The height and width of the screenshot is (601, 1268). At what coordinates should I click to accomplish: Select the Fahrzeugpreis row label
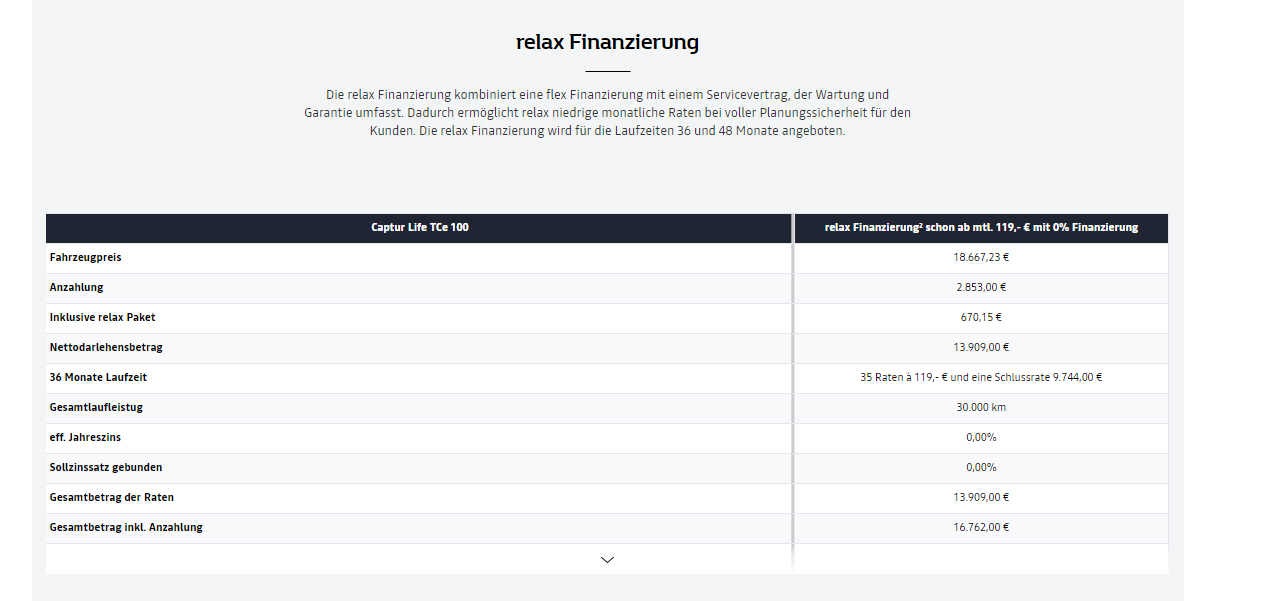(x=85, y=258)
